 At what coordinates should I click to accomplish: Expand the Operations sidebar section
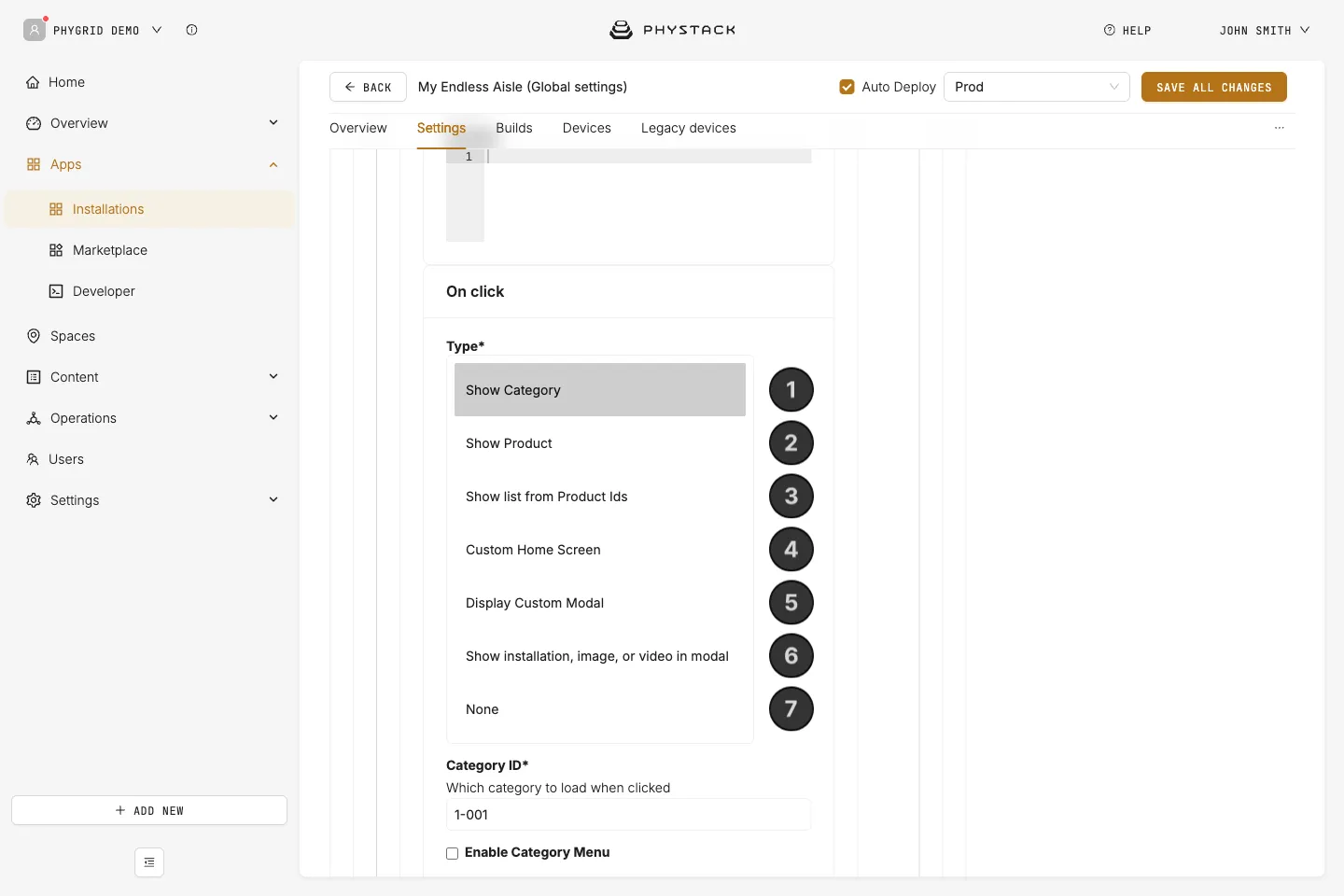click(273, 418)
